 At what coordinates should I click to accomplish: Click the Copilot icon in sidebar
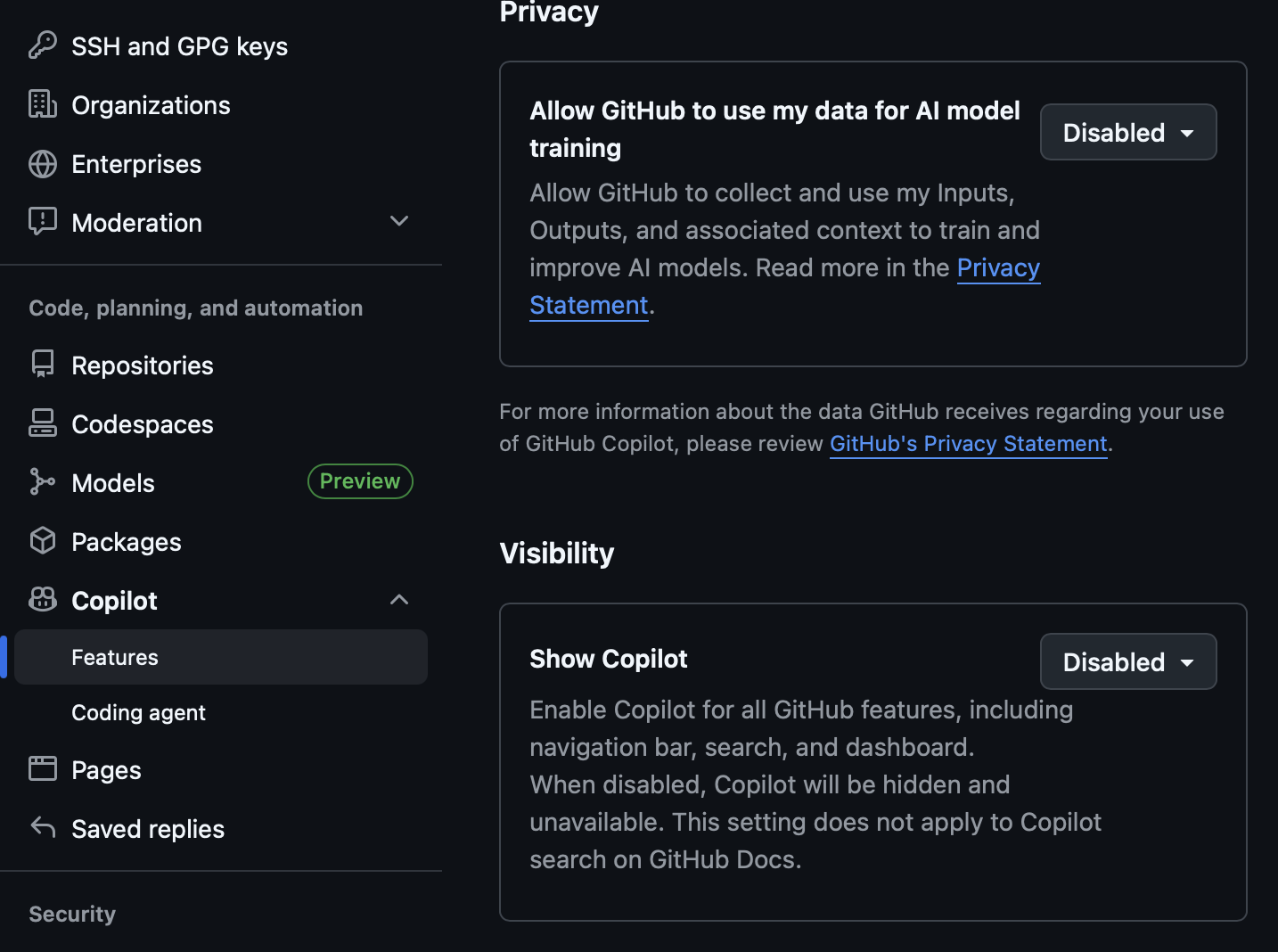tap(42, 600)
